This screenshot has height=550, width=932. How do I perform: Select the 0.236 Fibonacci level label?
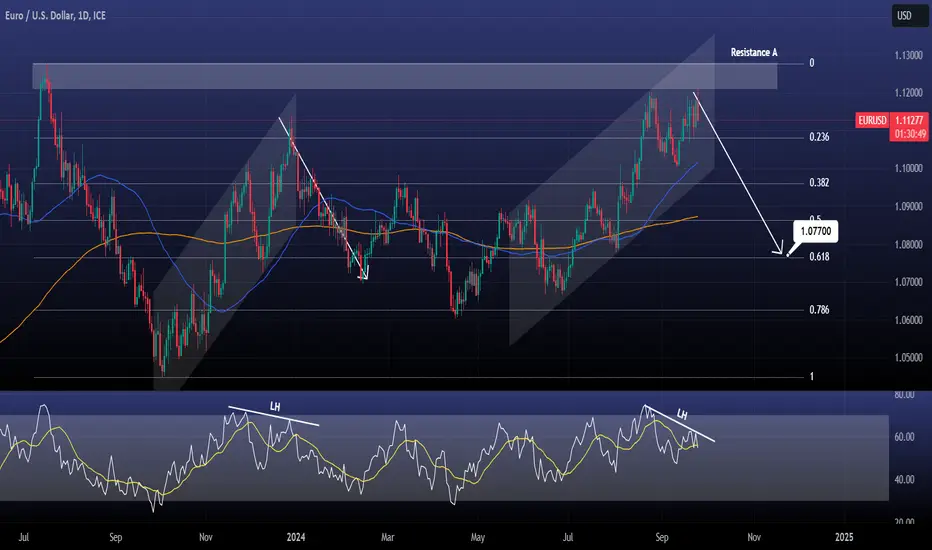coord(819,137)
